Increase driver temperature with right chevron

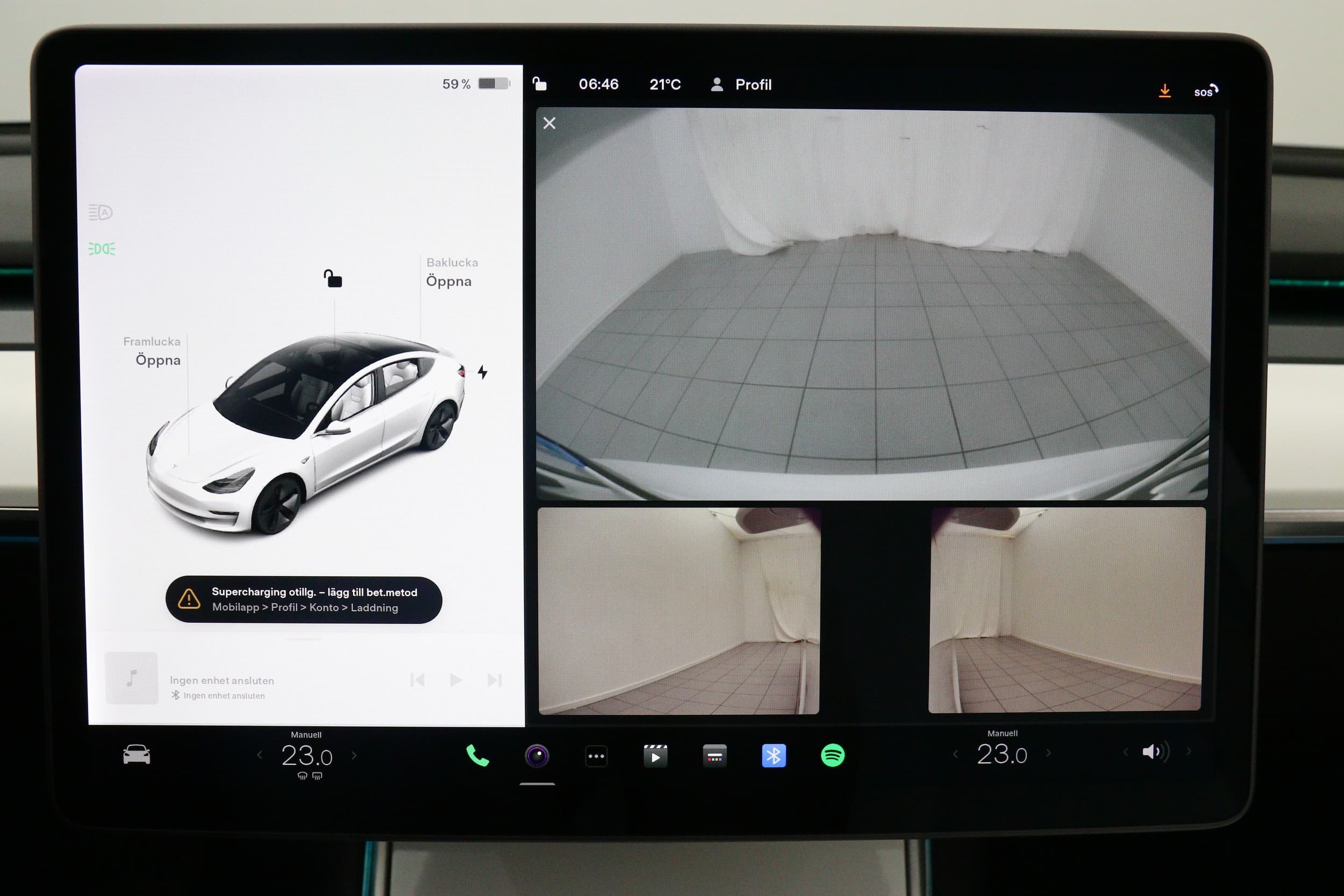[354, 755]
